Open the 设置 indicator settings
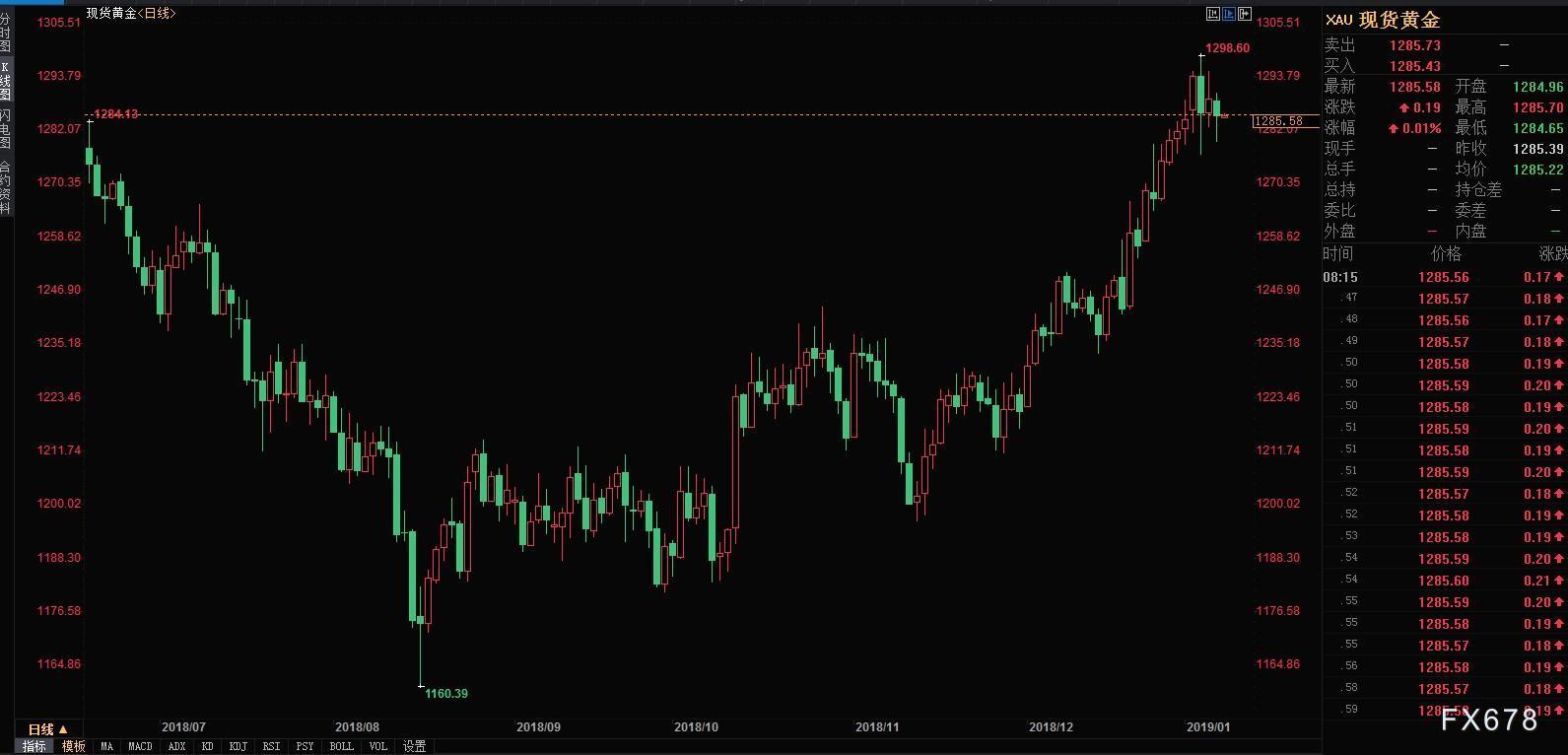Image resolution: width=1568 pixels, height=755 pixels. (x=415, y=746)
